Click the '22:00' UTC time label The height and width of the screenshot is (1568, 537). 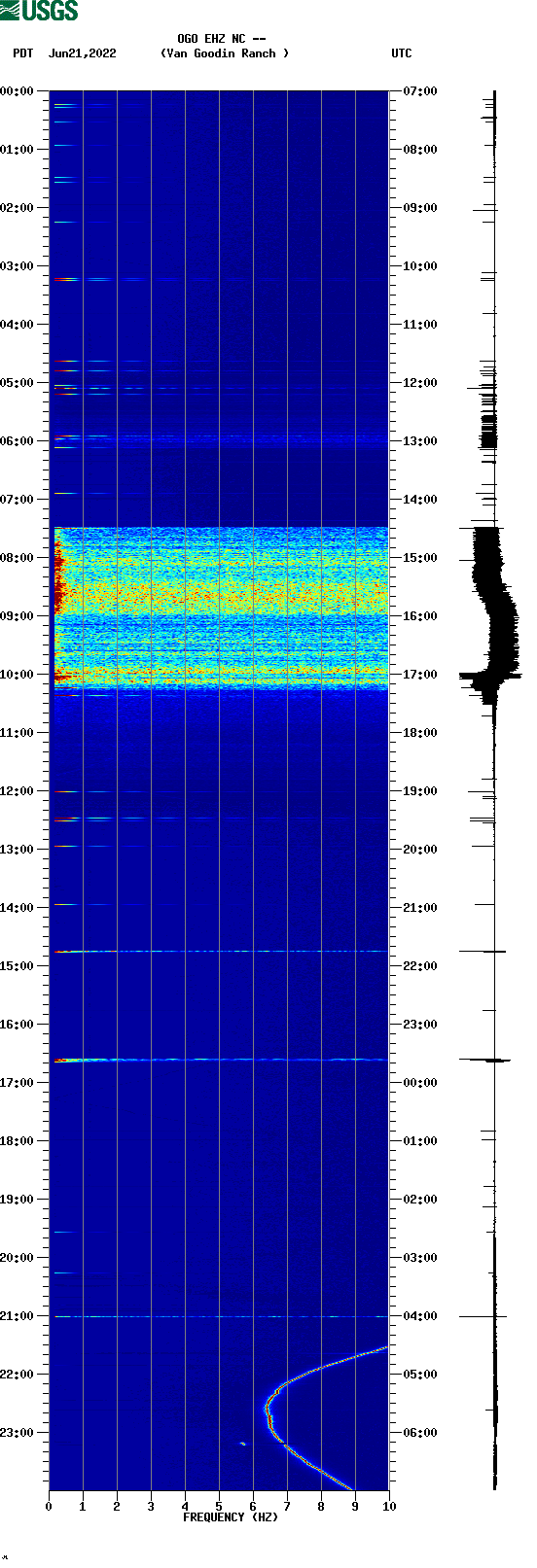420,966
